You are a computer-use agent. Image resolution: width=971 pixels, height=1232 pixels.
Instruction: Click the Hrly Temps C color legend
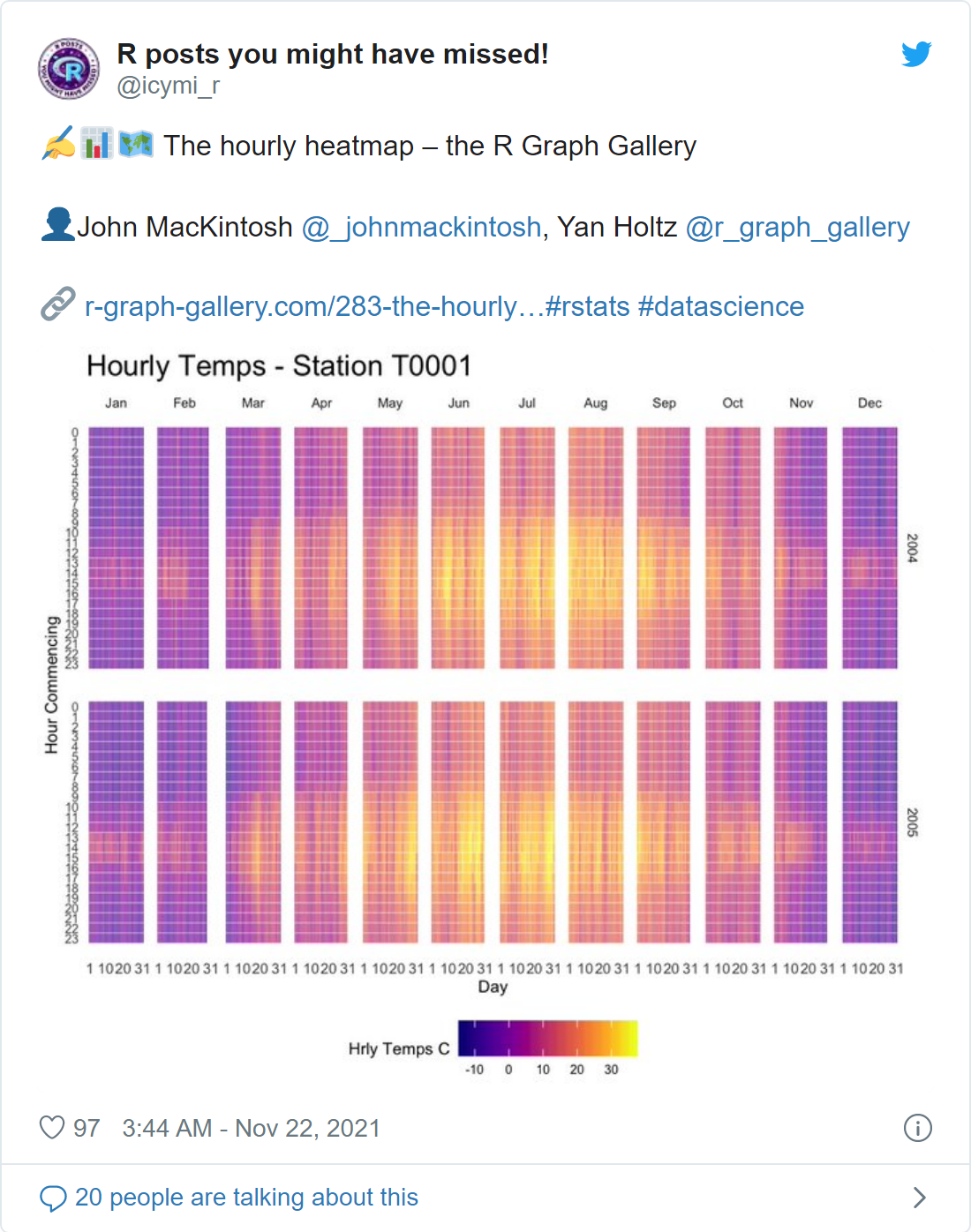coord(547,1039)
